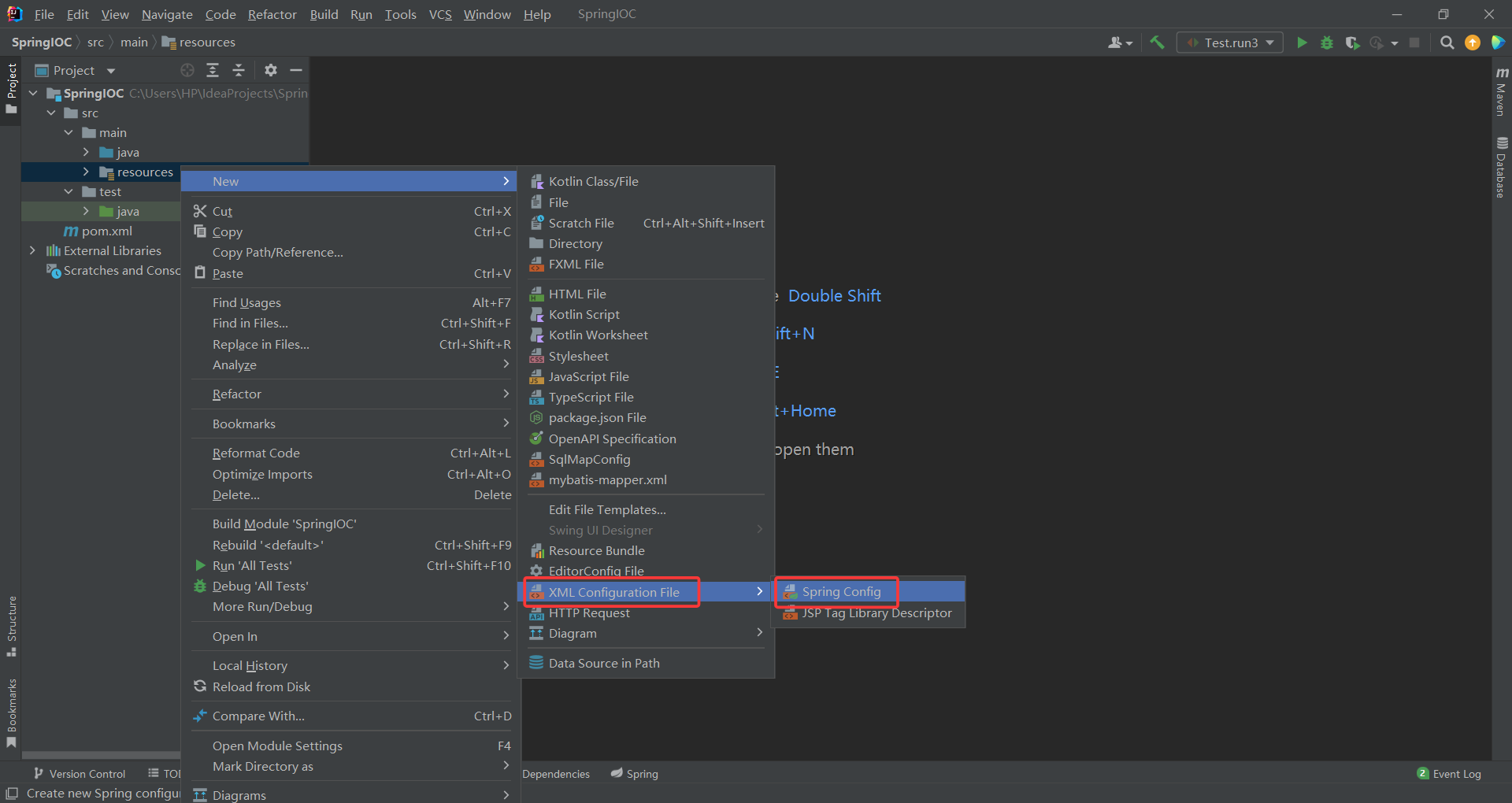The width and height of the screenshot is (1512, 803).
Task: Select HTML File in New menu
Action: (x=646, y=294)
